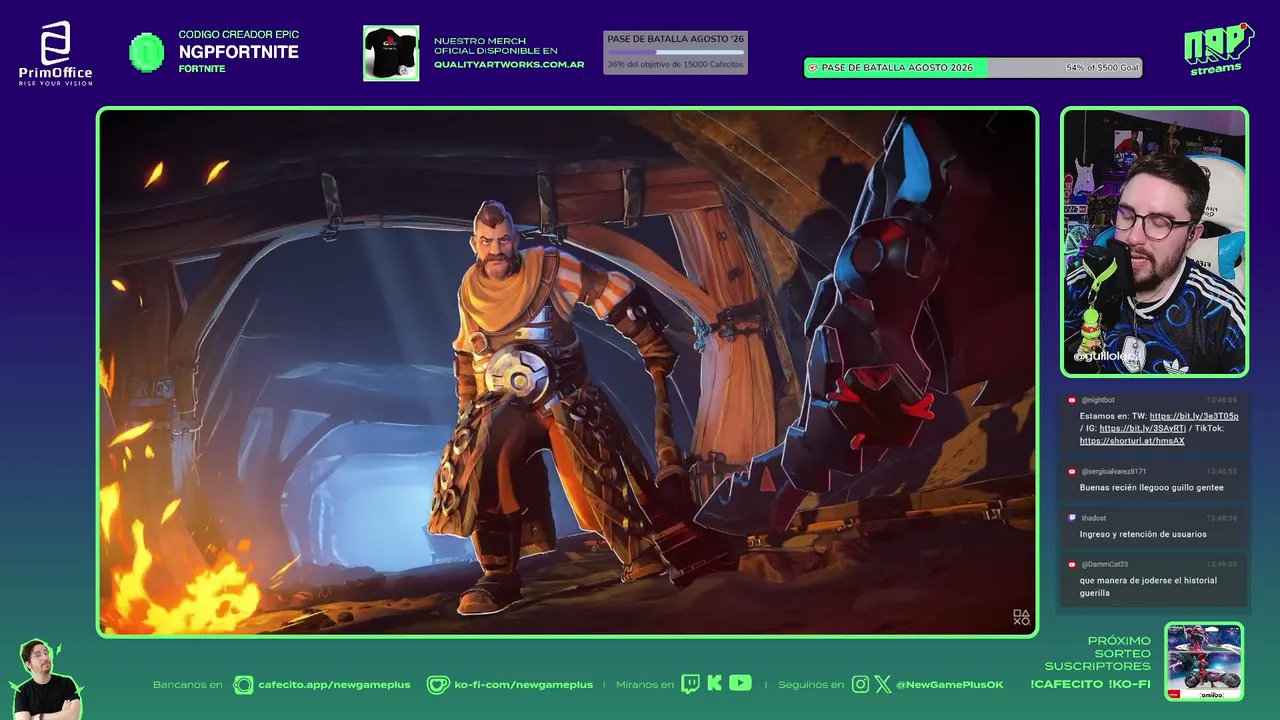Click the heart icon on the goal bar
Image resolution: width=1280 pixels, height=720 pixels.
pos(813,68)
